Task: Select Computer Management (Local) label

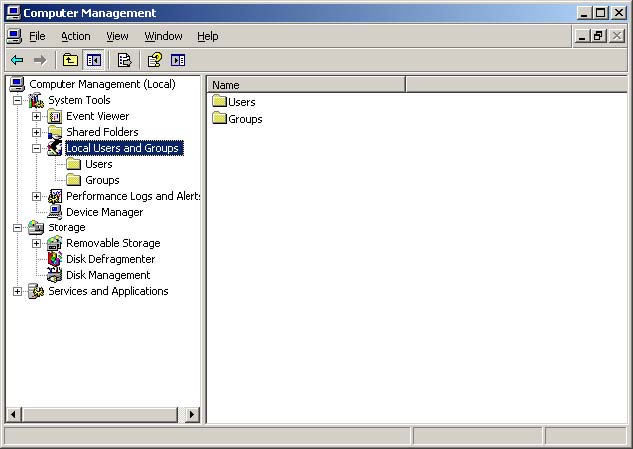Action: 103,84
